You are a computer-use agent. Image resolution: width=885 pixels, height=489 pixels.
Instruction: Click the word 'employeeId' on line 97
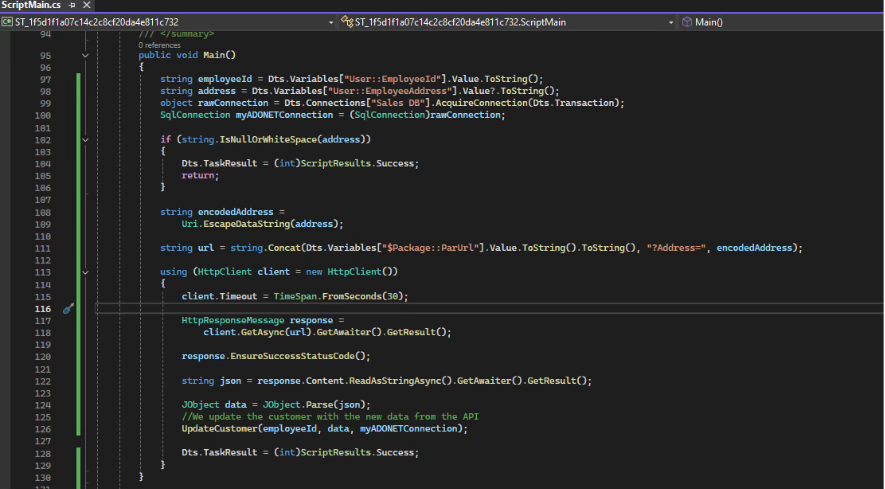point(225,78)
